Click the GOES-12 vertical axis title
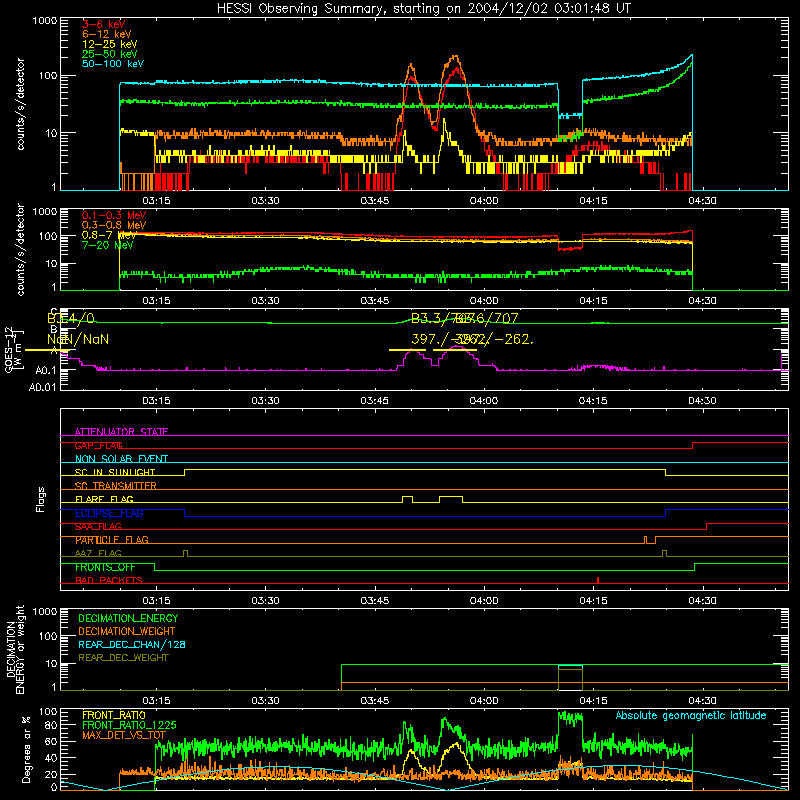 pos(13,350)
